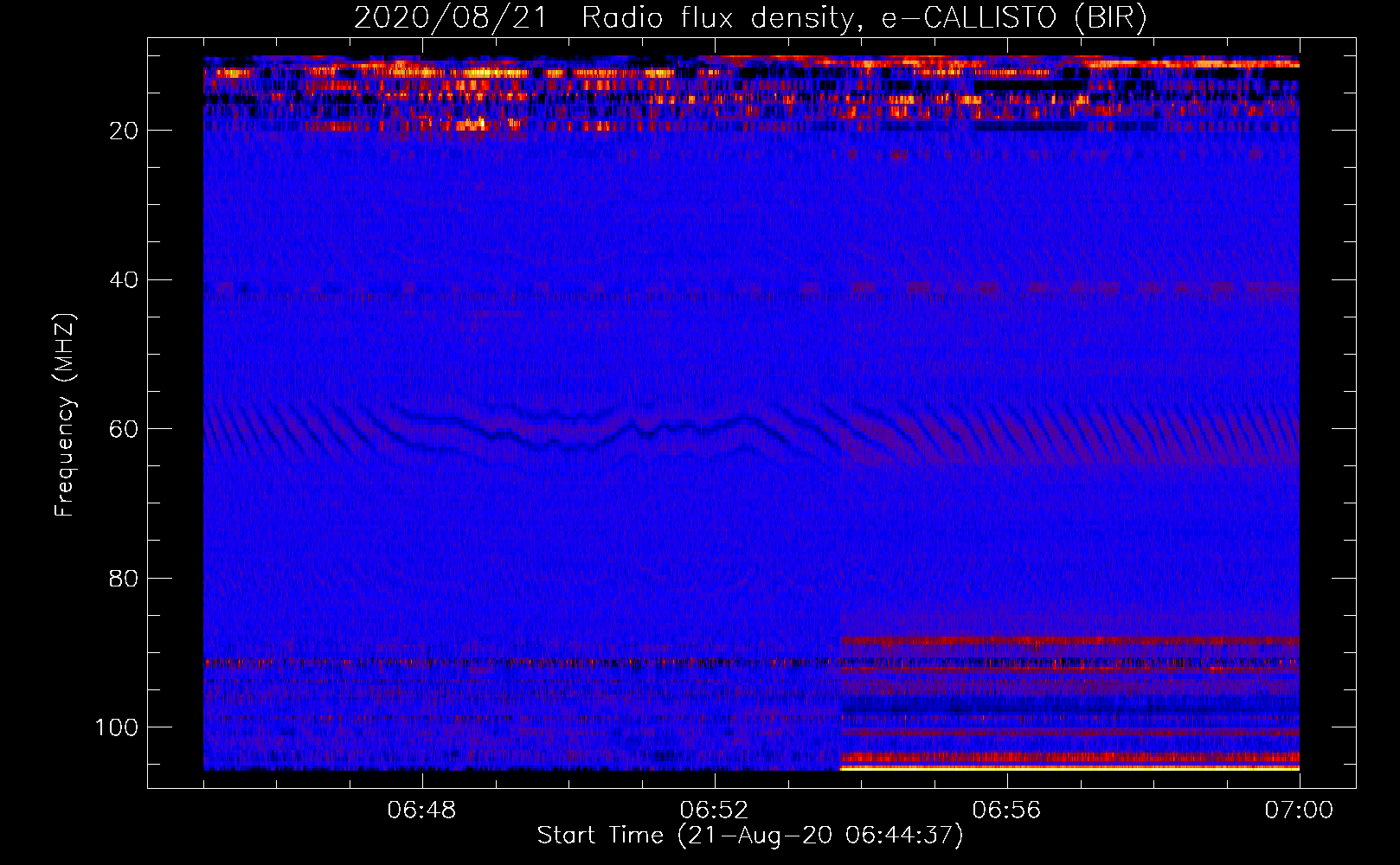Click the "Frequency (MHZ)" axis label
Screen dimensions: 1400x865
(65, 414)
